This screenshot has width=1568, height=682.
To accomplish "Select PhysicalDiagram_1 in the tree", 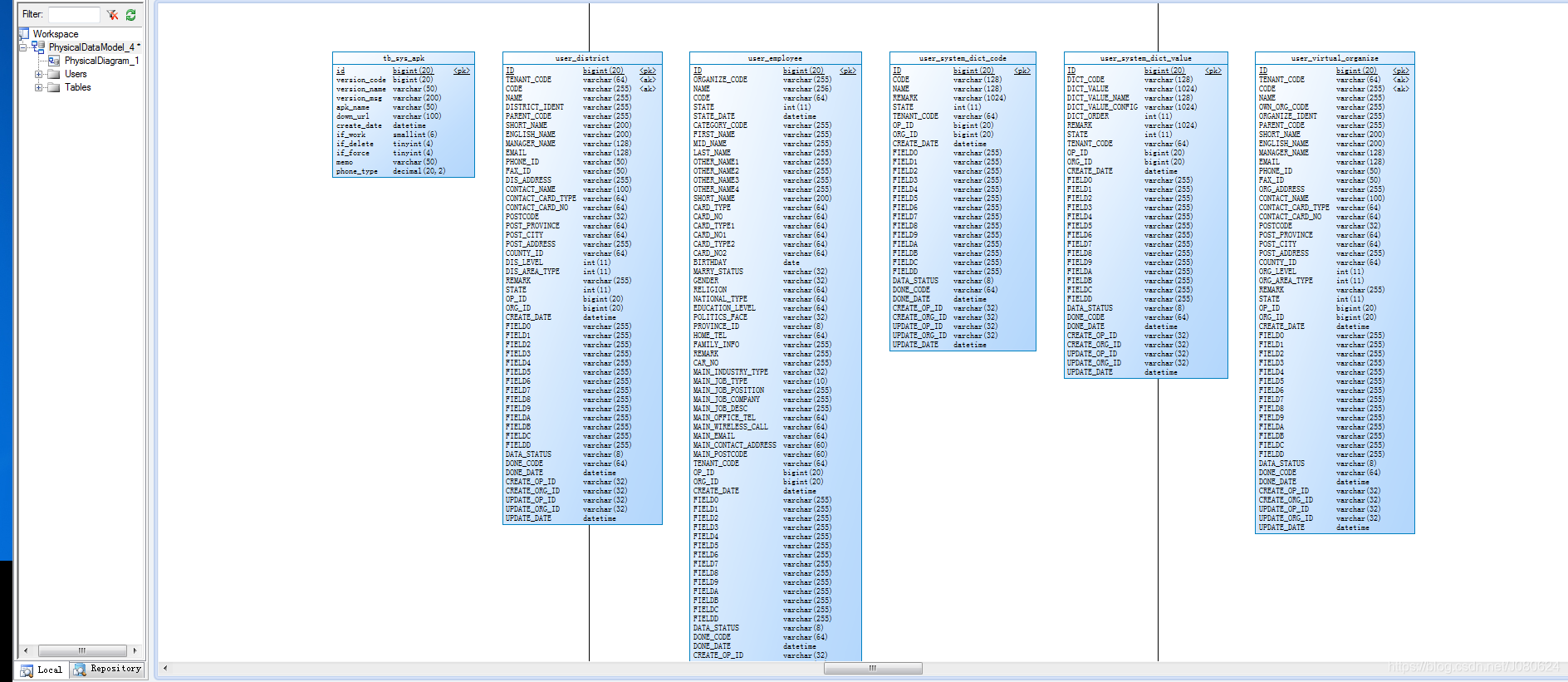I will pyautogui.click(x=101, y=61).
